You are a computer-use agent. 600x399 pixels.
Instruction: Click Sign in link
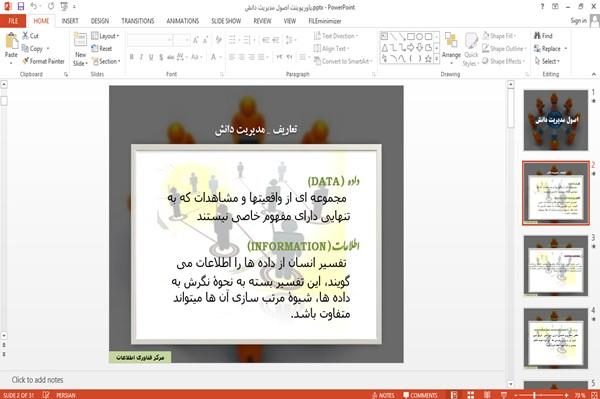(578, 21)
